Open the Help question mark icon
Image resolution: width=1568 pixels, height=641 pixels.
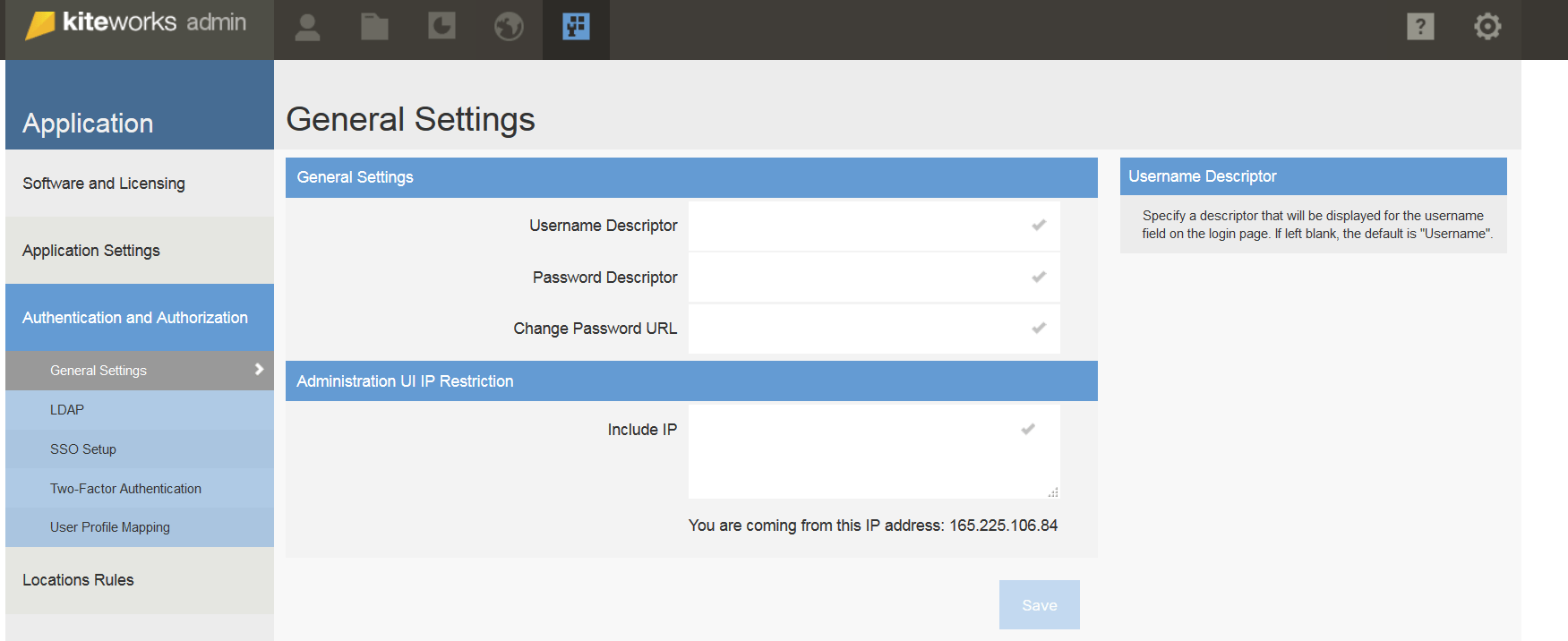[x=1420, y=26]
